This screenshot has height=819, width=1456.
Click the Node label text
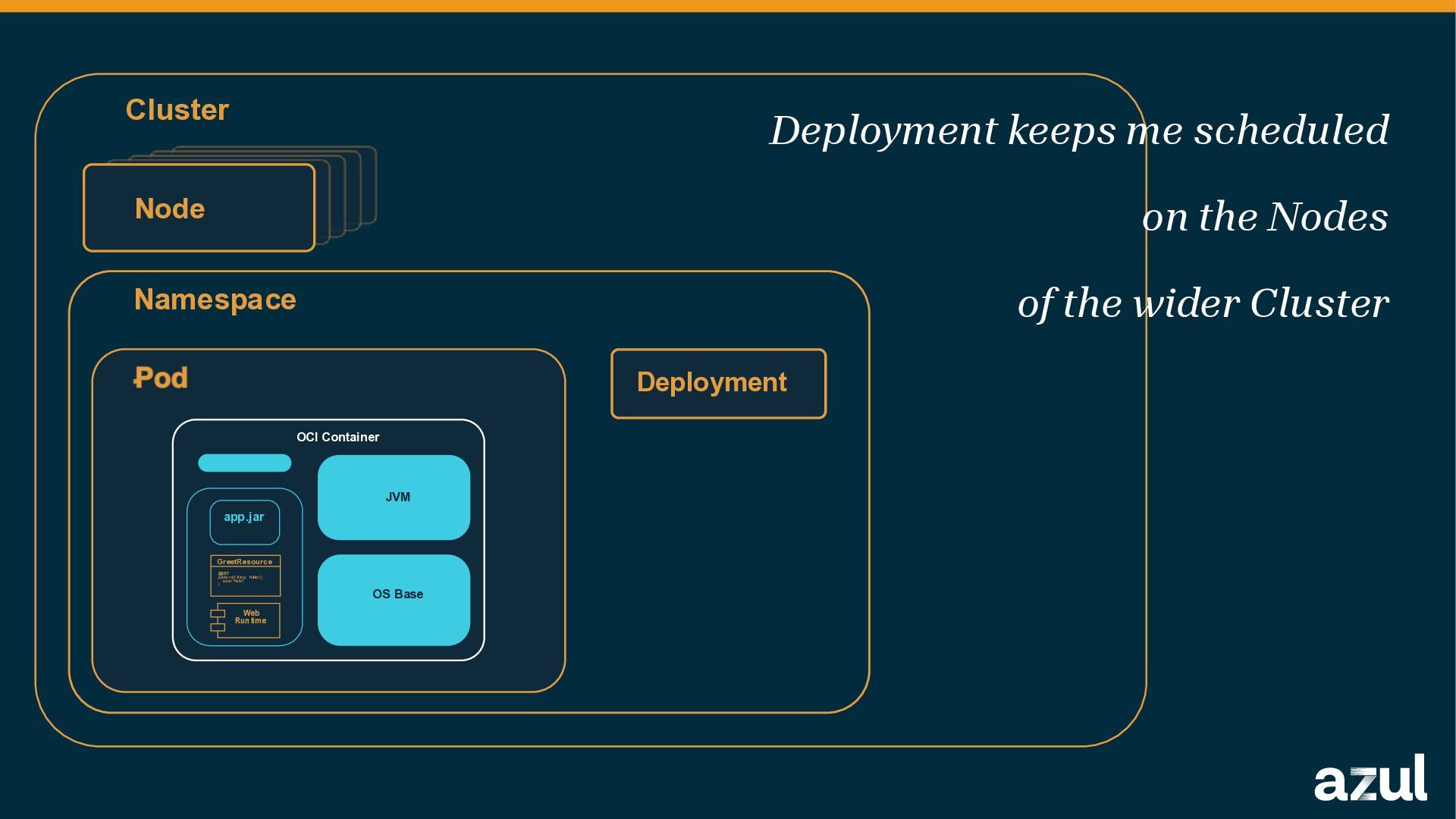(170, 209)
